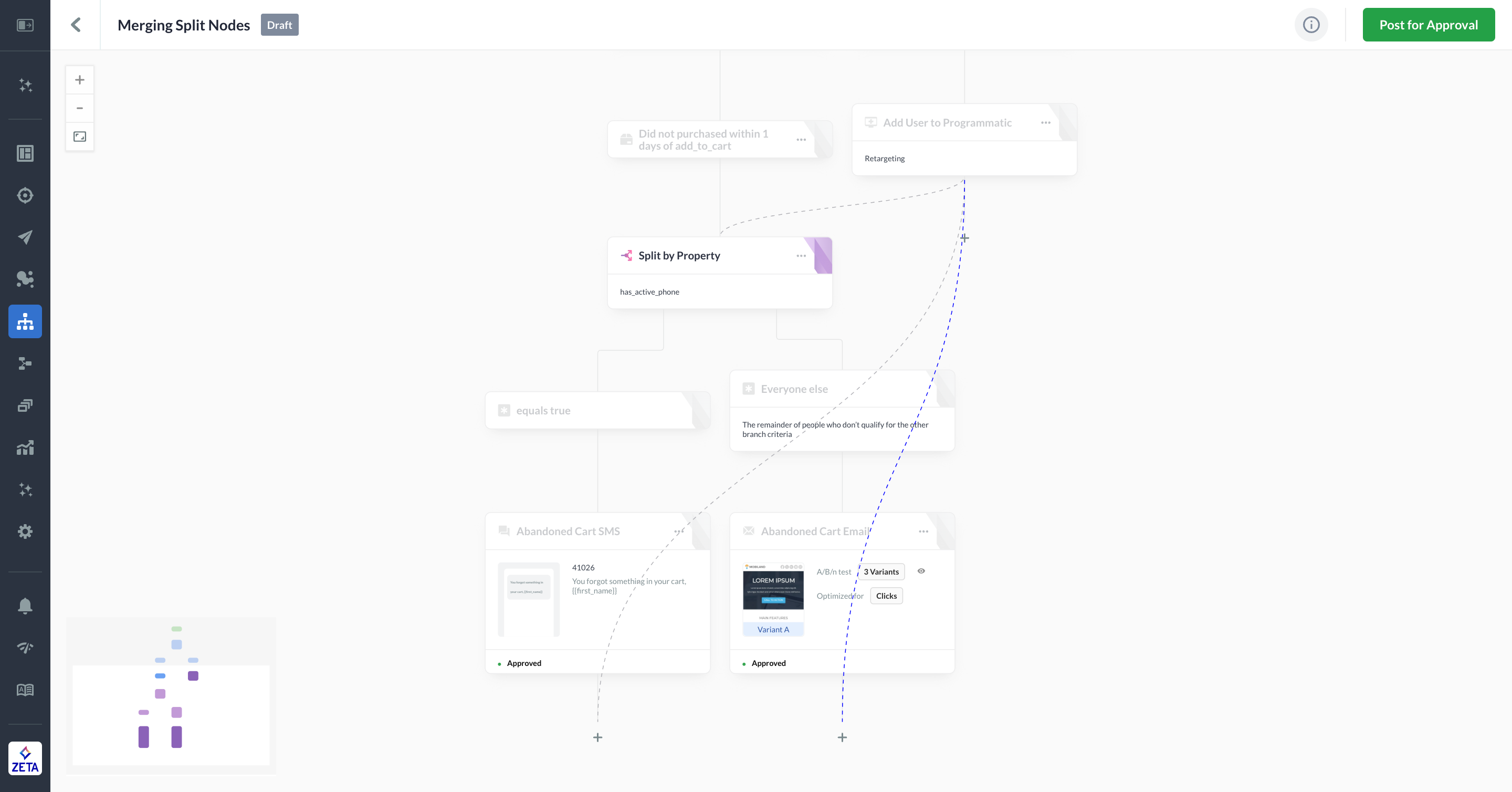The height and width of the screenshot is (792, 1512).
Task: Click the zoom in plus button
Action: (x=80, y=80)
